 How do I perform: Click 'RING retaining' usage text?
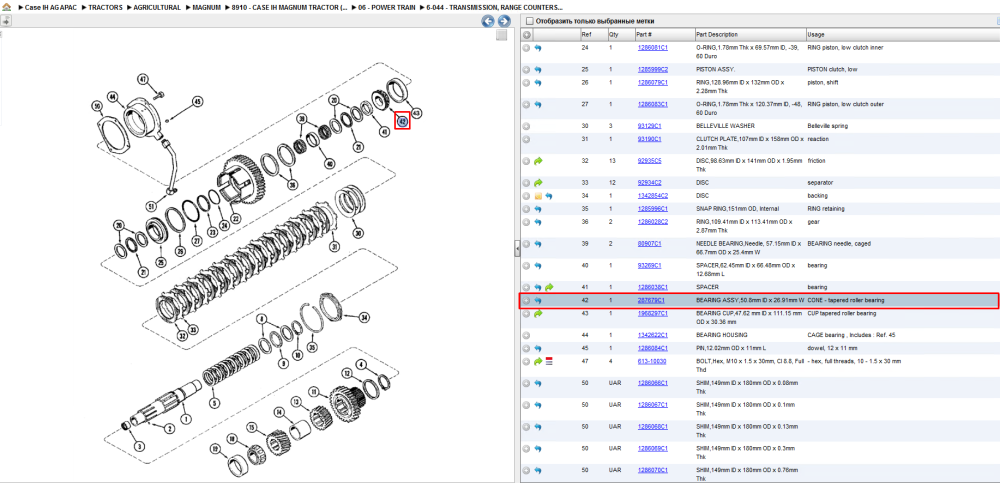click(827, 209)
